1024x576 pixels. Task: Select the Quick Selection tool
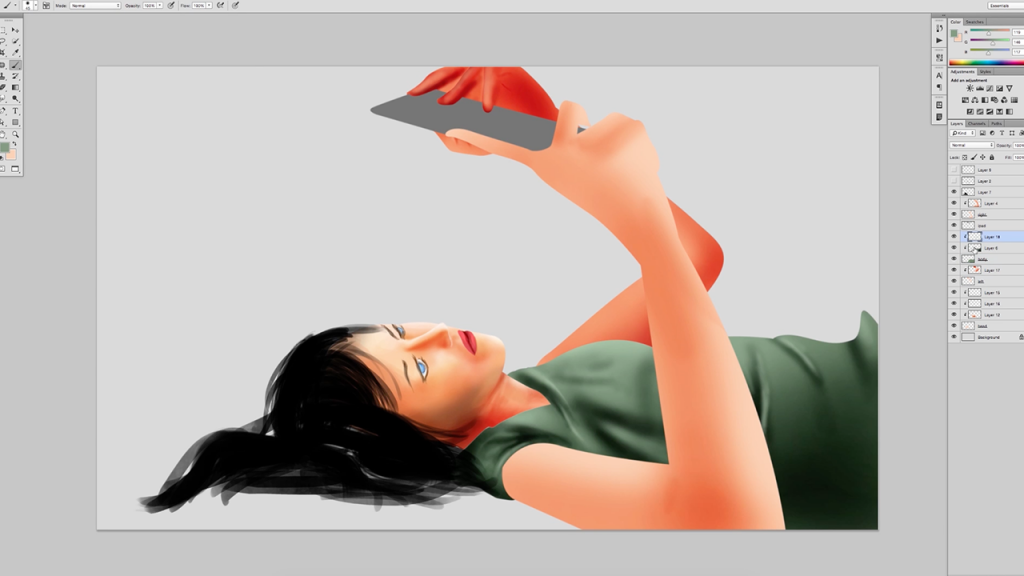[15, 41]
